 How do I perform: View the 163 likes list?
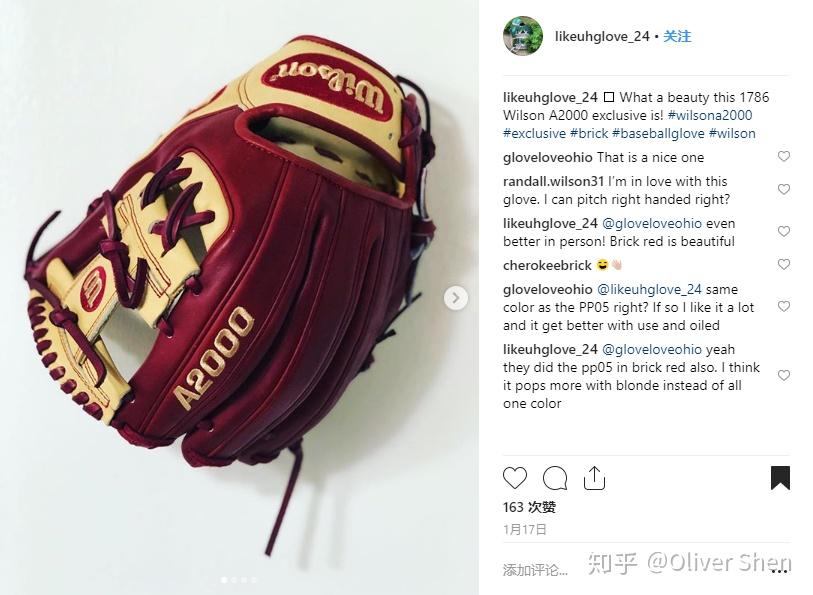pyautogui.click(x=529, y=507)
